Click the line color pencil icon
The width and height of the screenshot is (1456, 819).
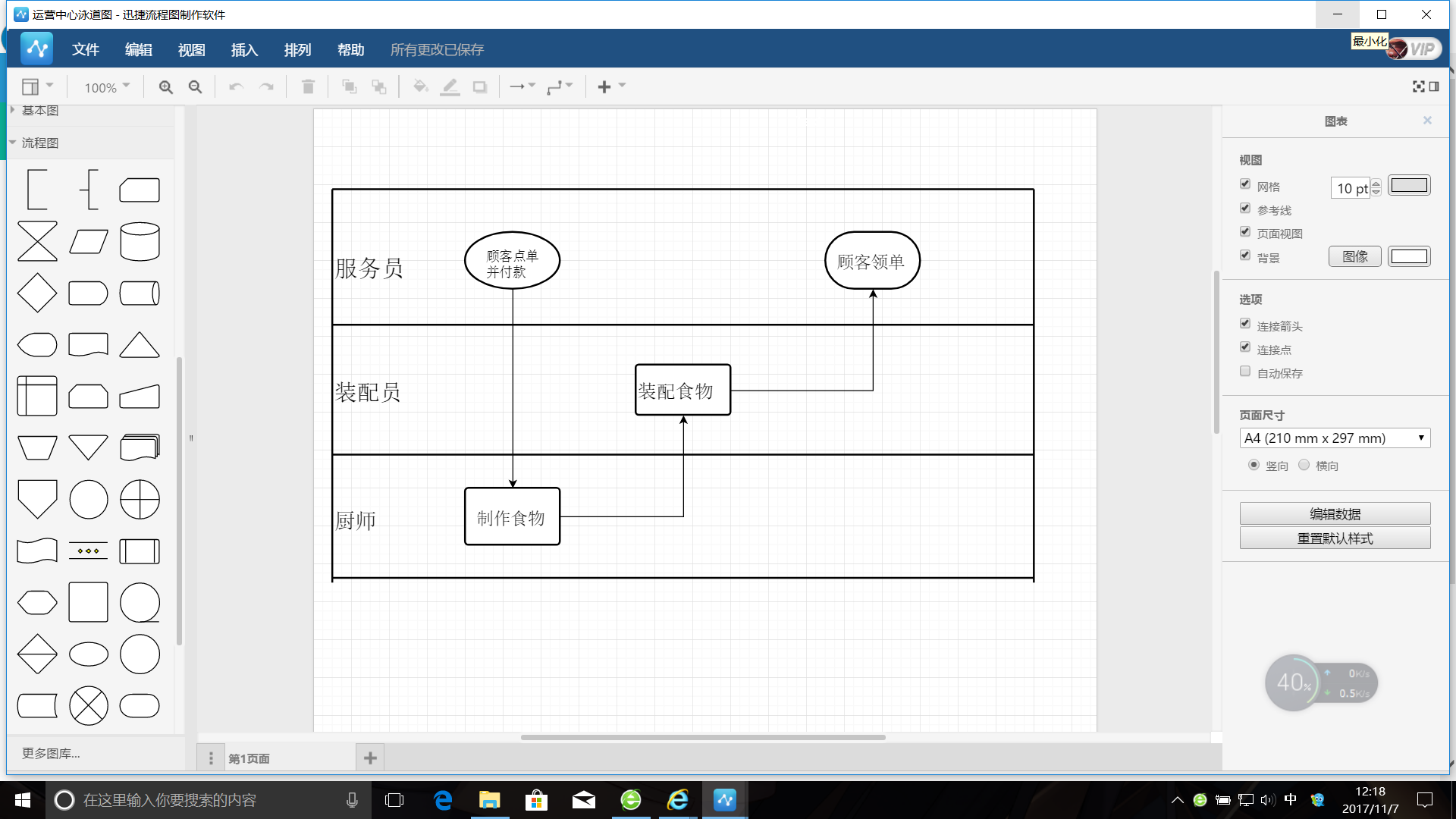click(x=450, y=87)
